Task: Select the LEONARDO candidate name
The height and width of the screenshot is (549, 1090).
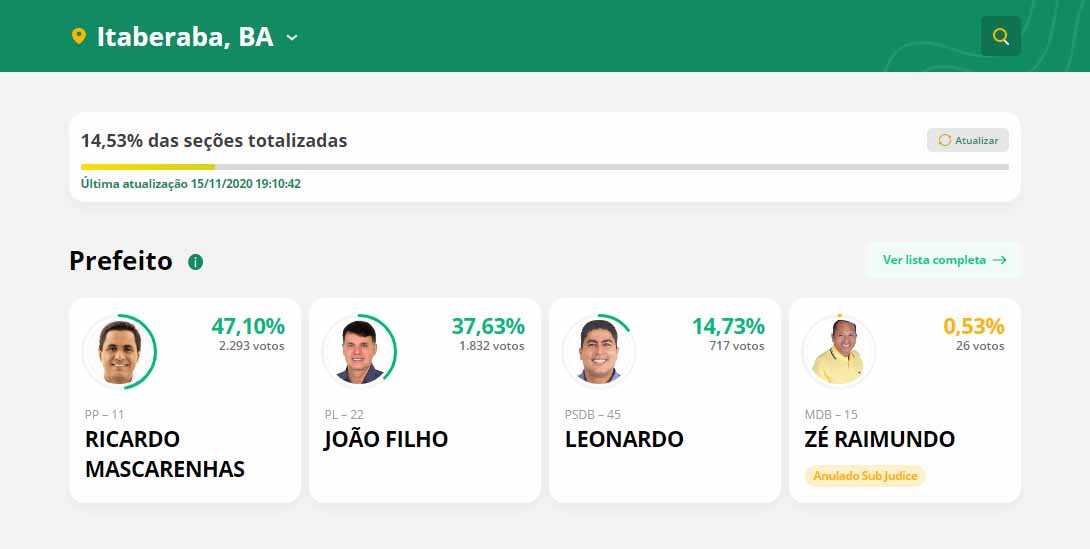Action: point(624,439)
